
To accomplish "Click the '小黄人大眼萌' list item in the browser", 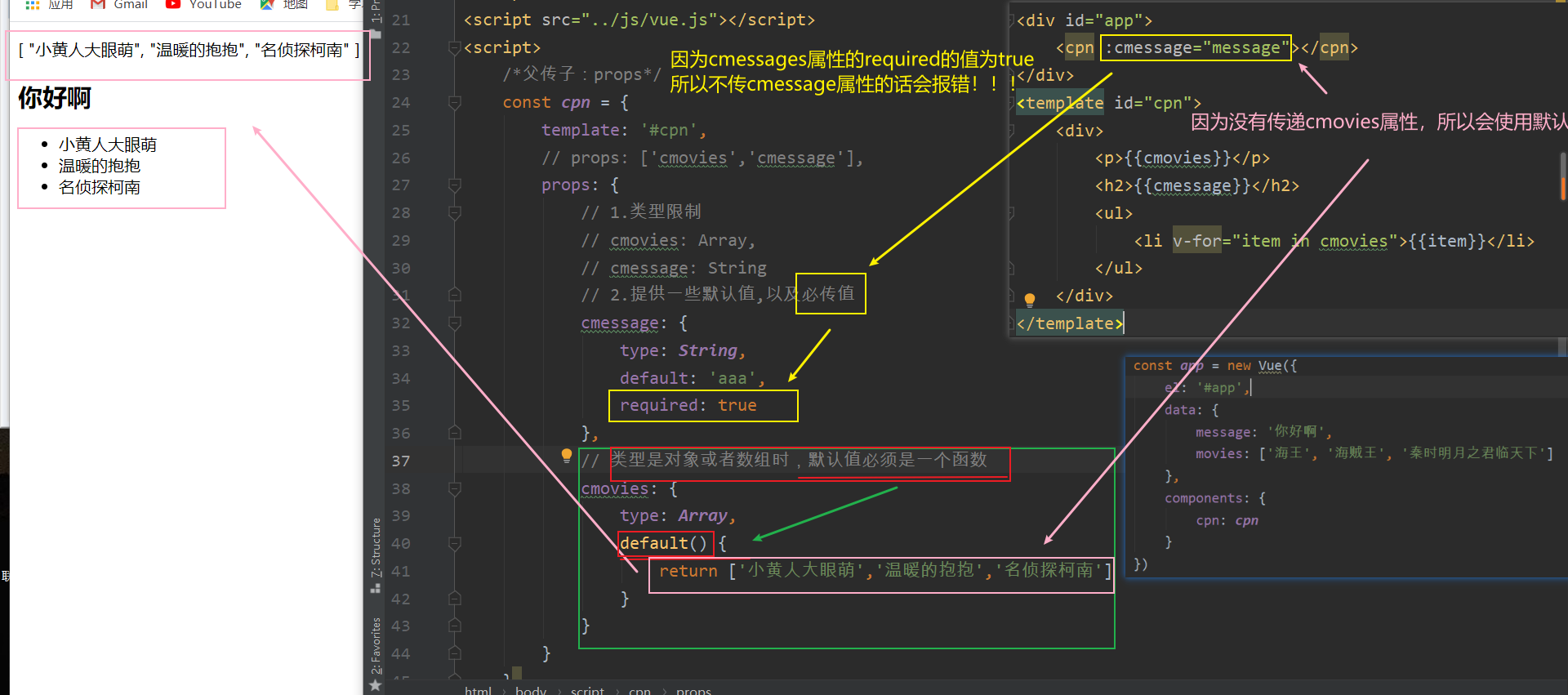I will click(x=108, y=145).
